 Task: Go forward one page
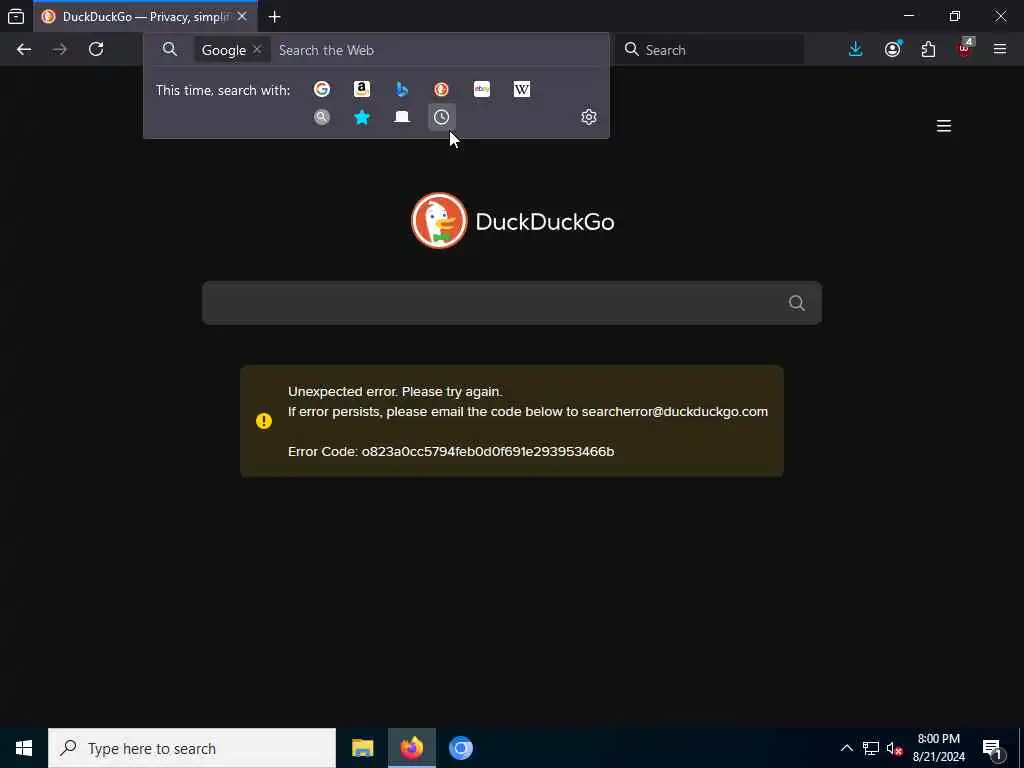pos(60,50)
